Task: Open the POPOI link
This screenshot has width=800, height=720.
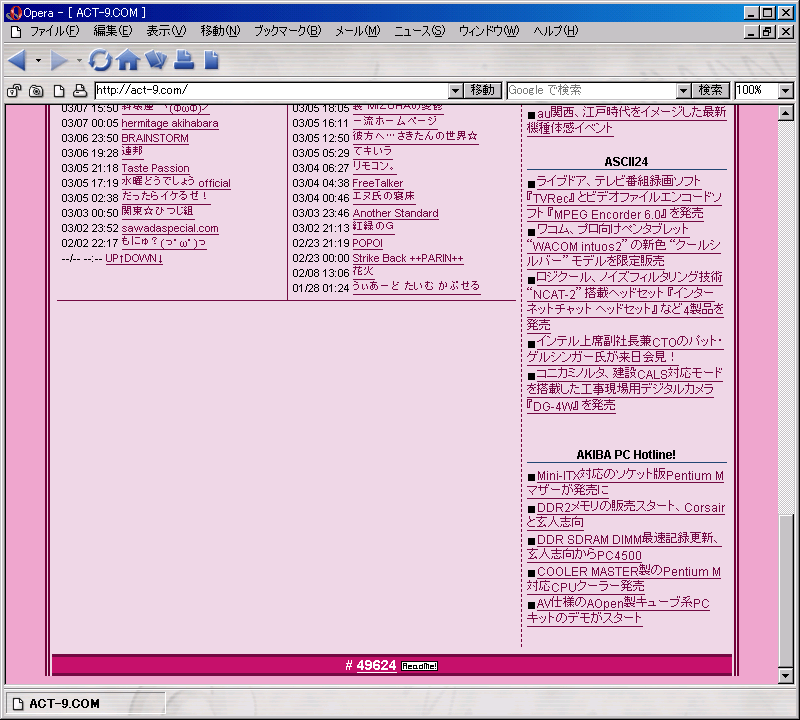Action: pos(367,243)
